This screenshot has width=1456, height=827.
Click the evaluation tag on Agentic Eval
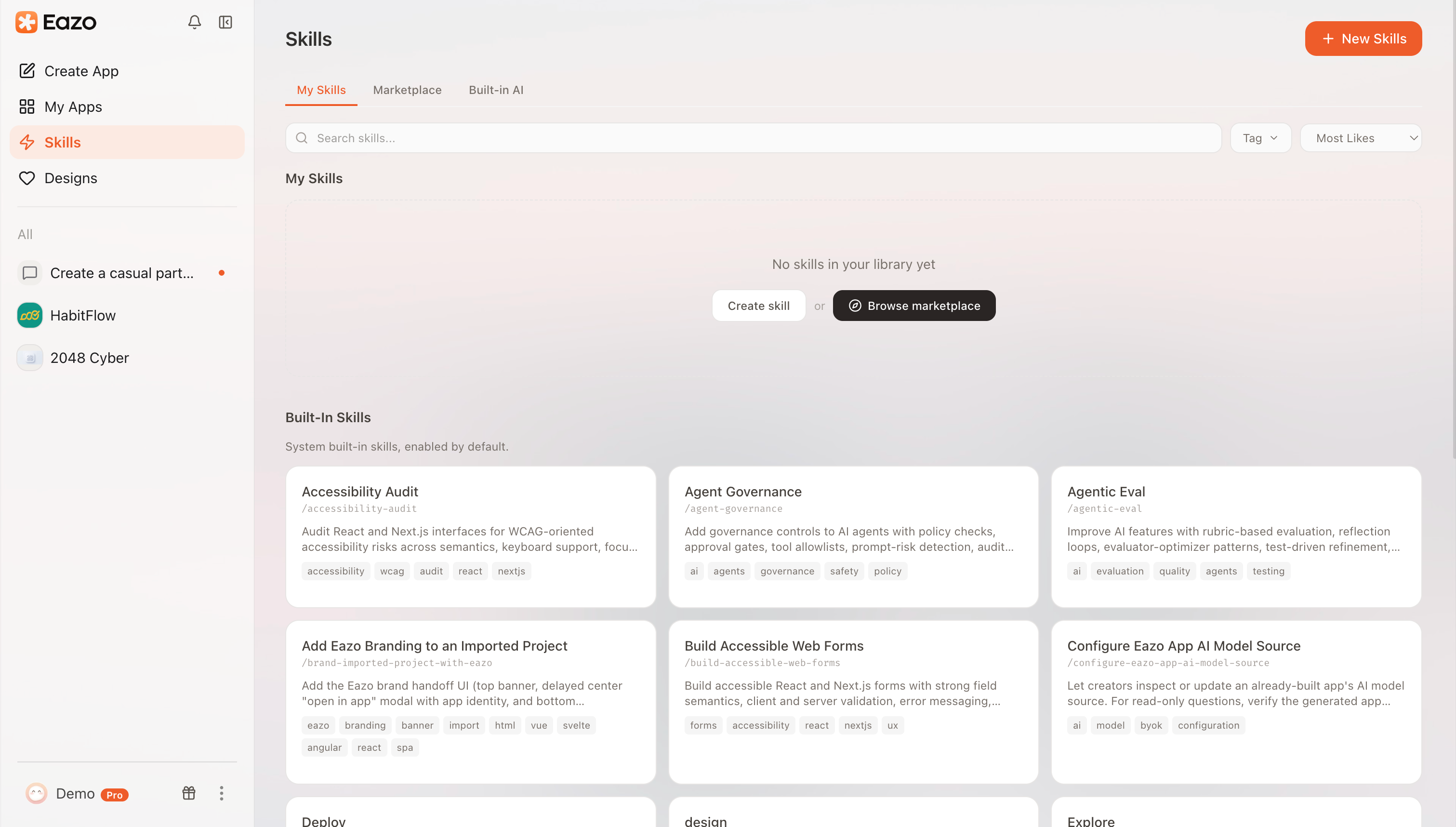1120,571
